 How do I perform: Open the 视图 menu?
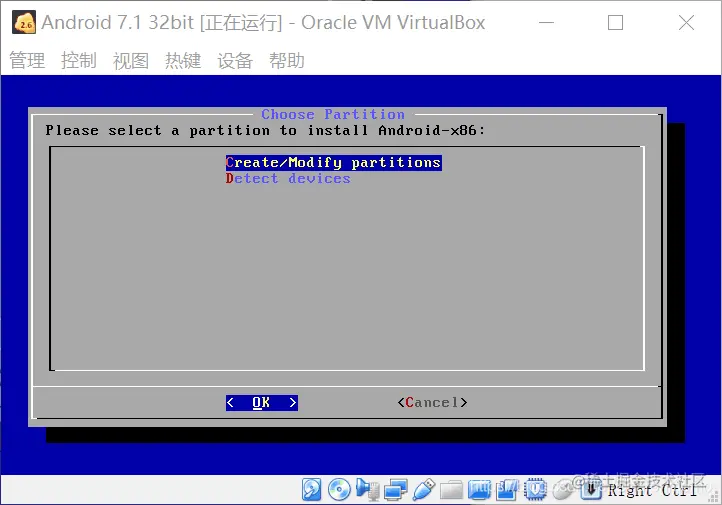pos(131,60)
